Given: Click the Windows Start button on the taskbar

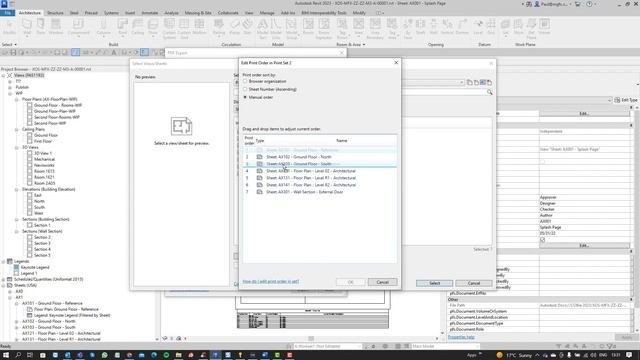Looking at the screenshot, I should tap(6, 355).
